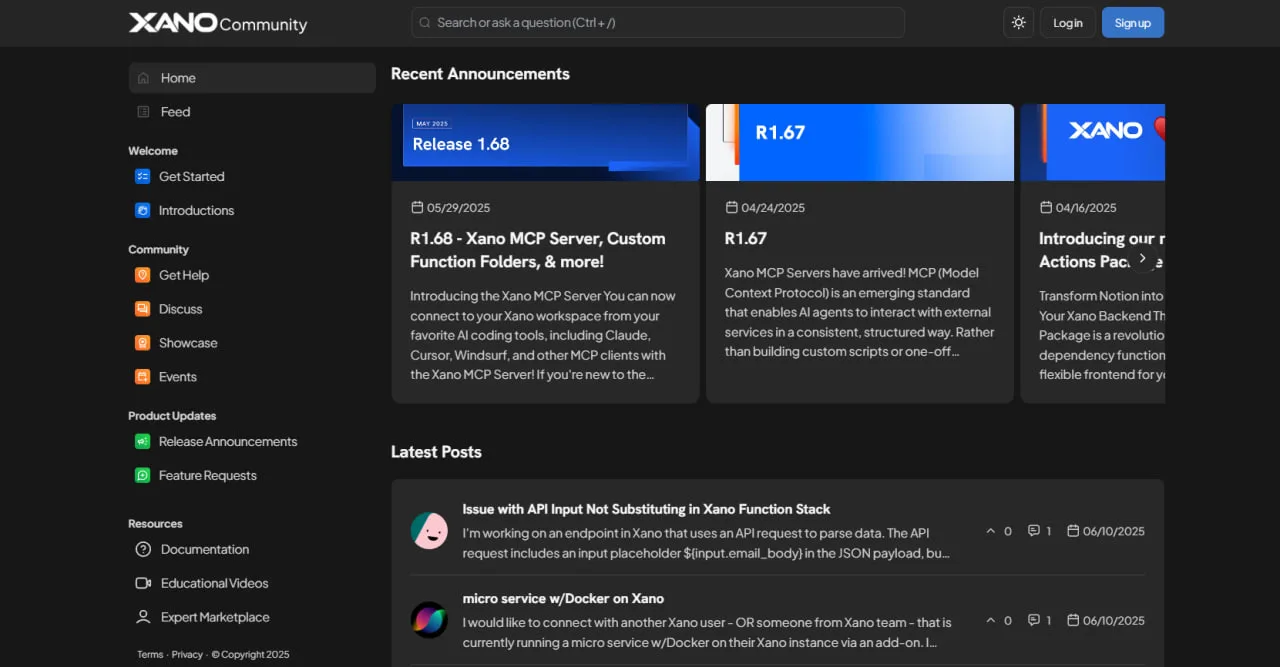Image resolution: width=1280 pixels, height=667 pixels.
Task: Click calendar icon on API Input post
Action: tap(1073, 531)
